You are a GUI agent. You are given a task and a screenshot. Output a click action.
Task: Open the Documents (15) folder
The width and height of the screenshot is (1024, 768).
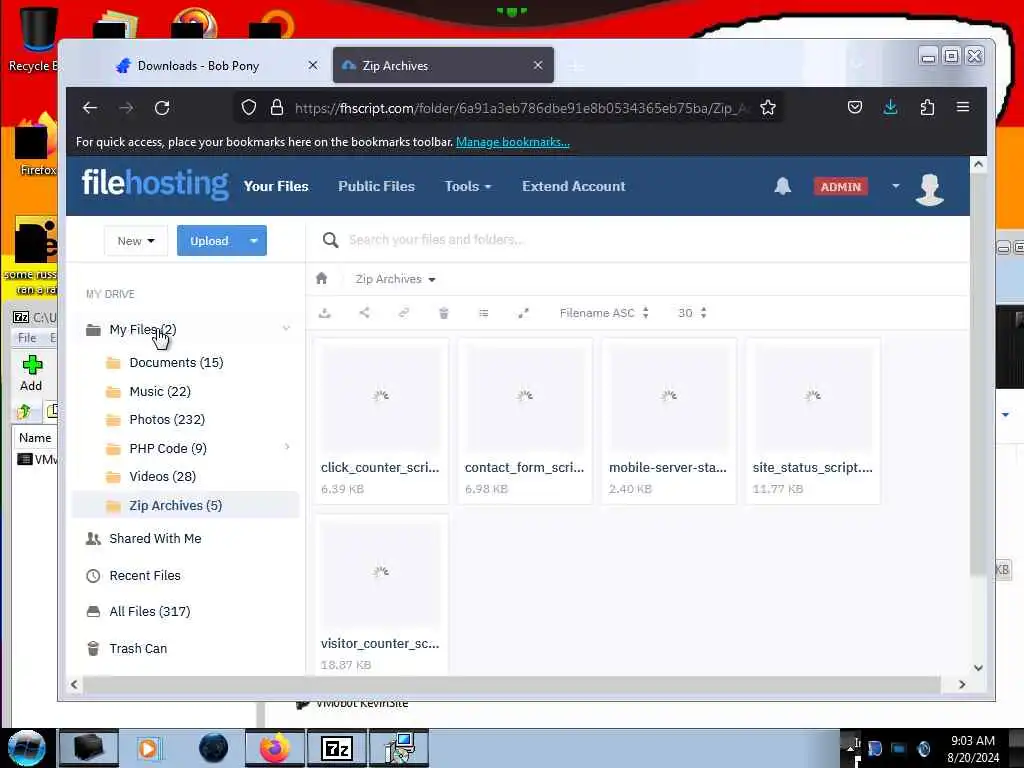pyautogui.click(x=176, y=362)
